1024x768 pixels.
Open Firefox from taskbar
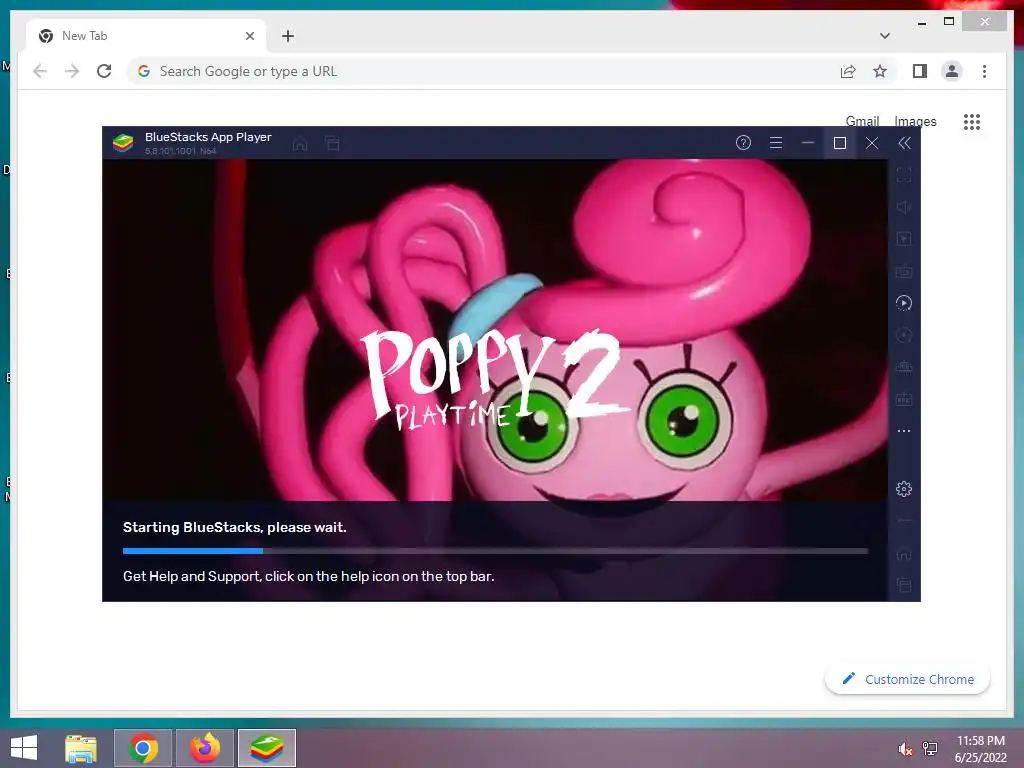[x=204, y=748]
